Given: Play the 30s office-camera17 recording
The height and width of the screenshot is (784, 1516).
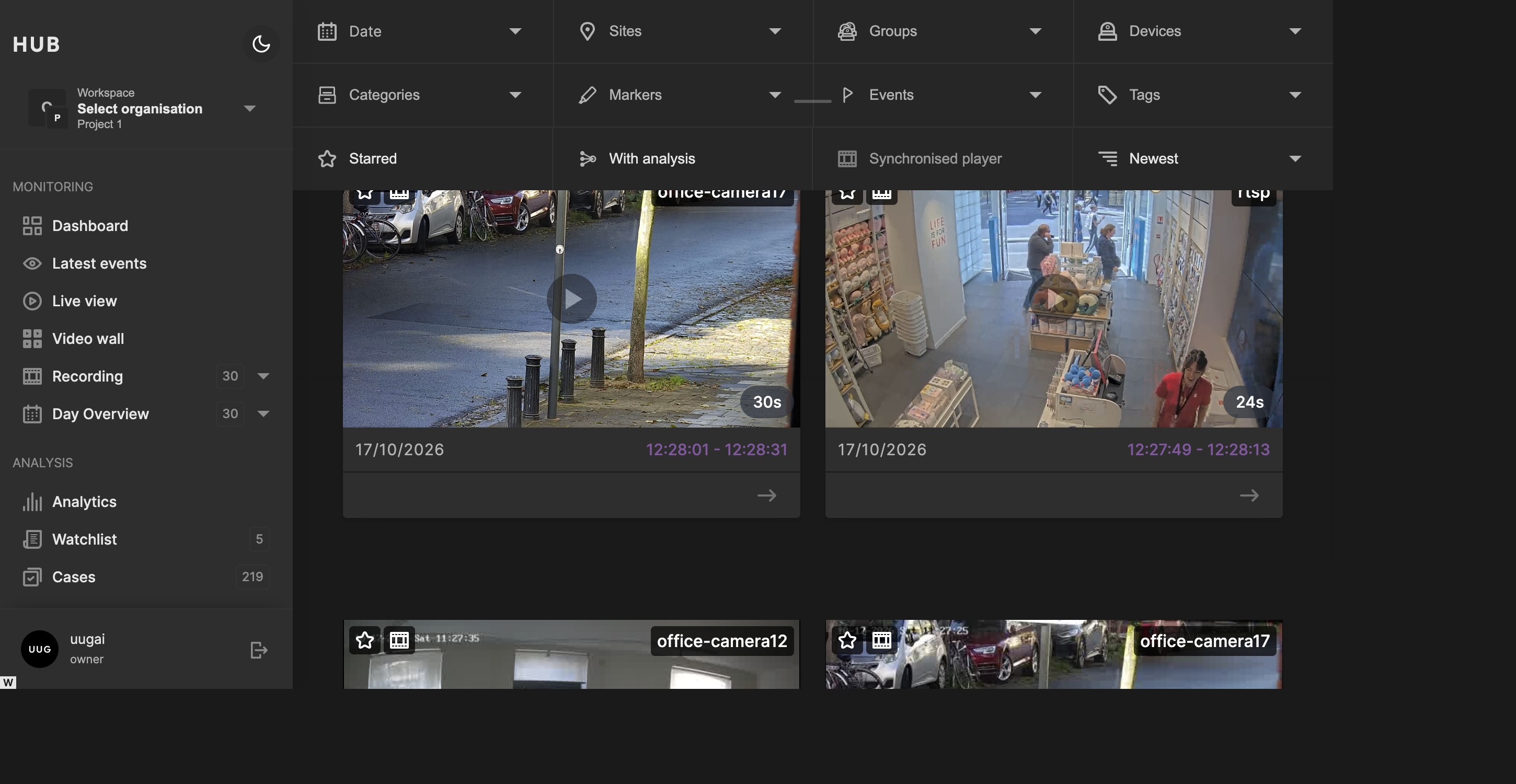Looking at the screenshot, I should tap(571, 298).
